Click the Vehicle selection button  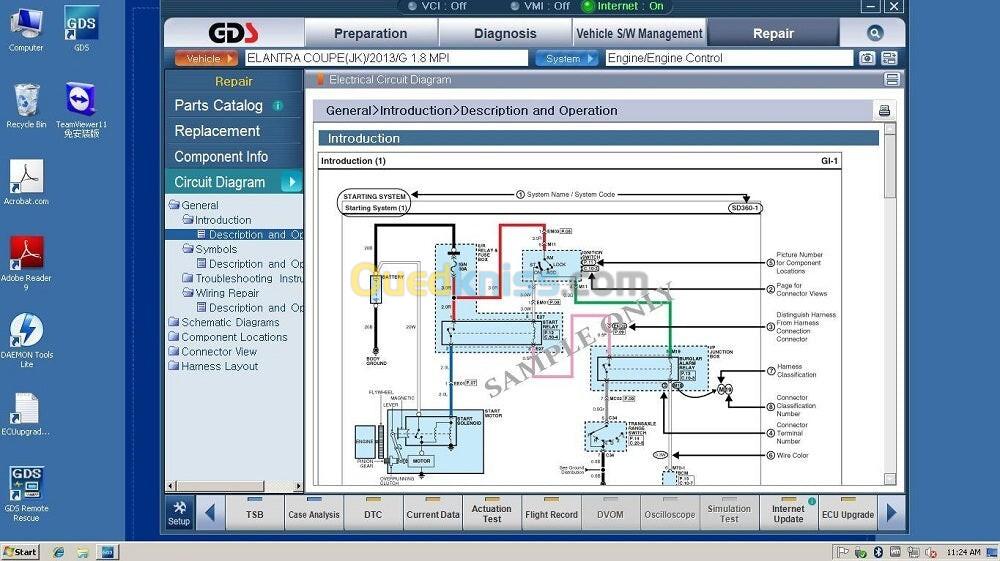207,59
